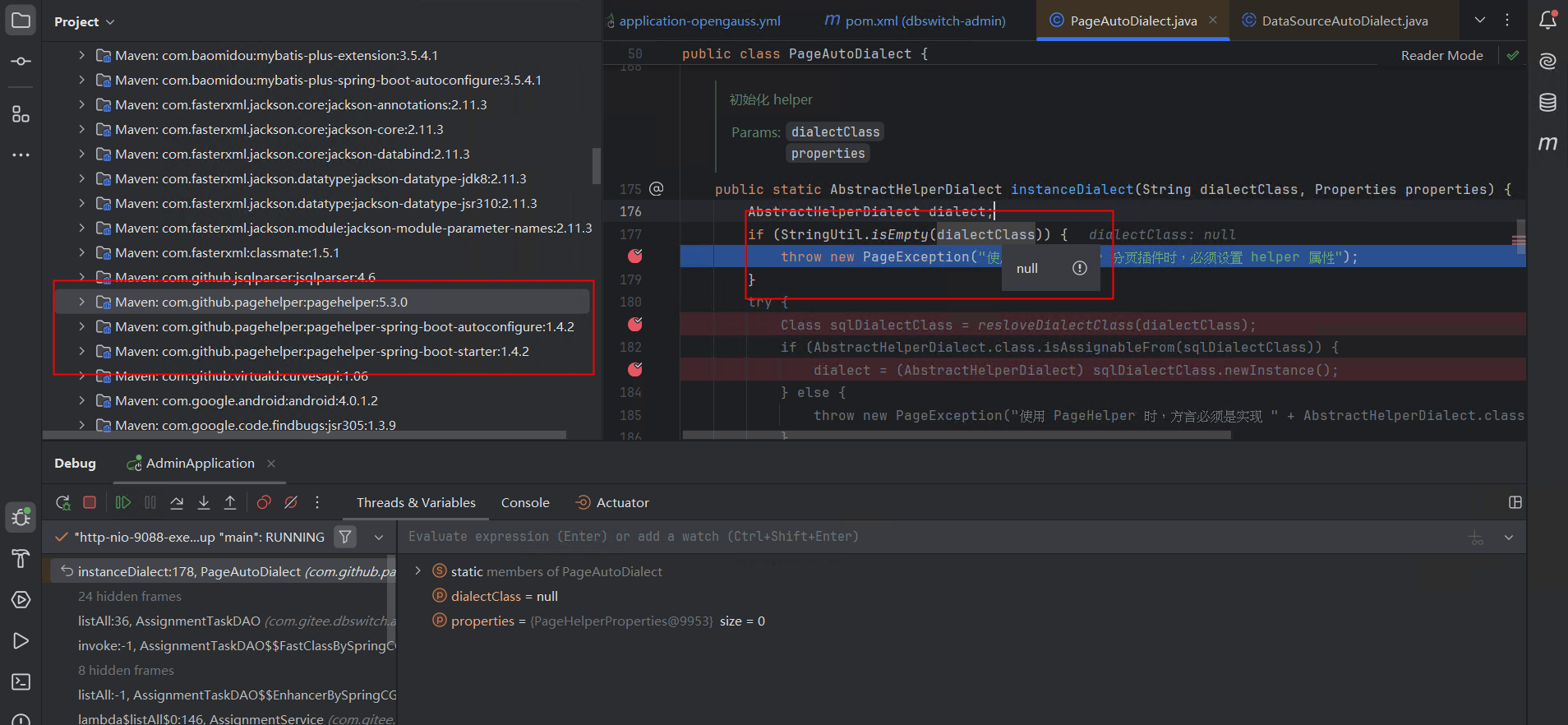Click the Project panel horizontal scrollbar
The image size is (1568, 725).
point(304,434)
